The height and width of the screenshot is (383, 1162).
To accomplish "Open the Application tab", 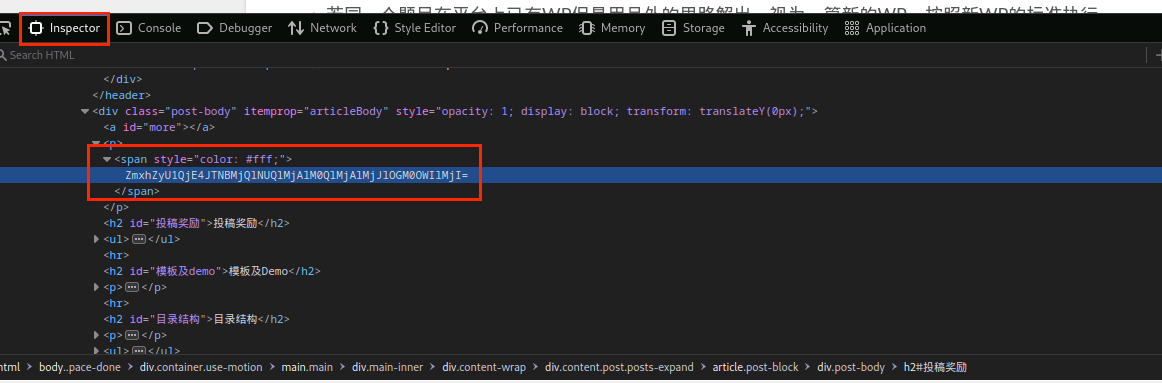I will click(886, 28).
